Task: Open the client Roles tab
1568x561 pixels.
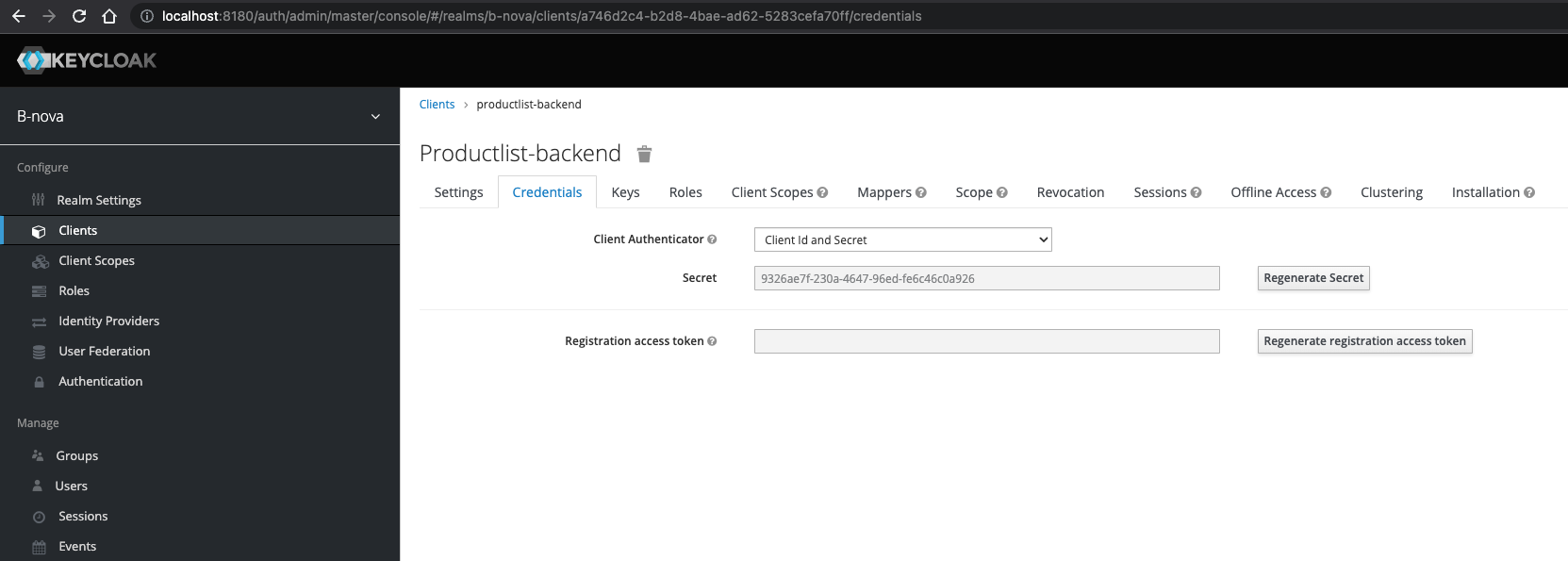Action: click(685, 192)
